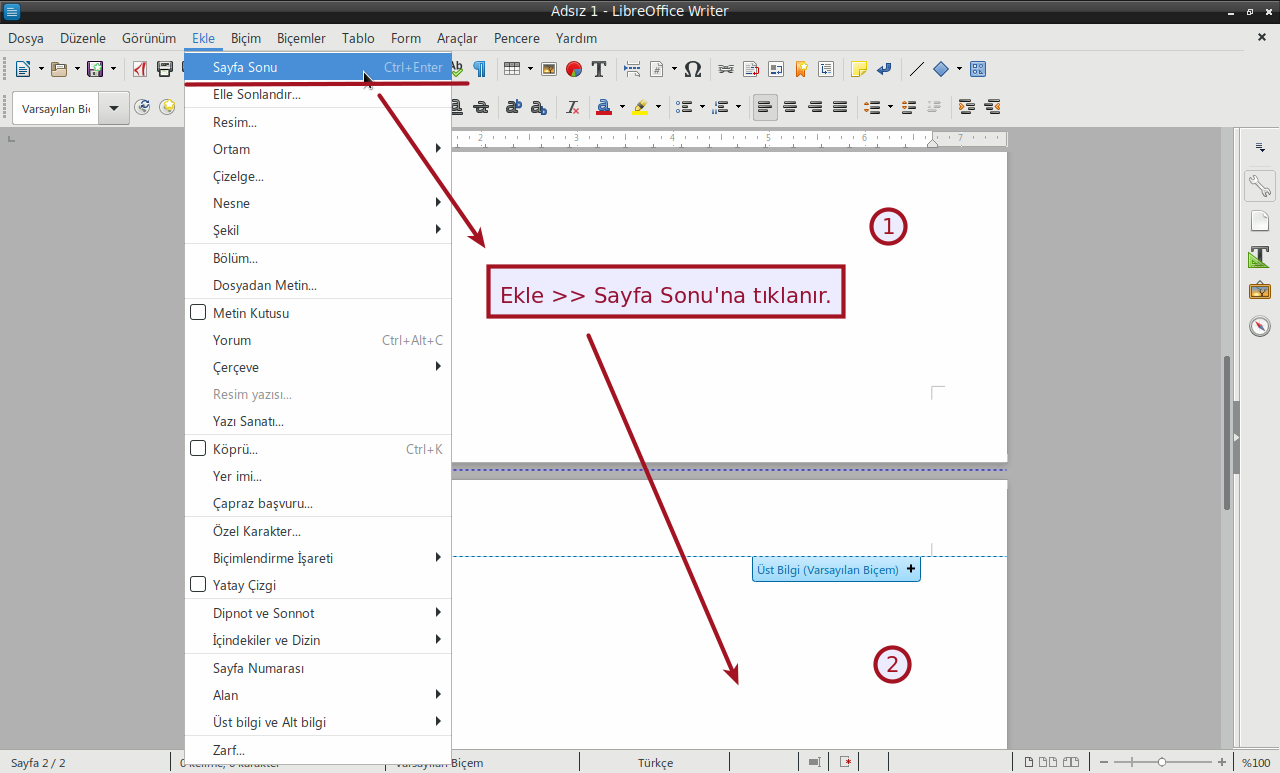The width and height of the screenshot is (1280, 773).
Task: Open the Dosya menu
Action: click(x=26, y=38)
